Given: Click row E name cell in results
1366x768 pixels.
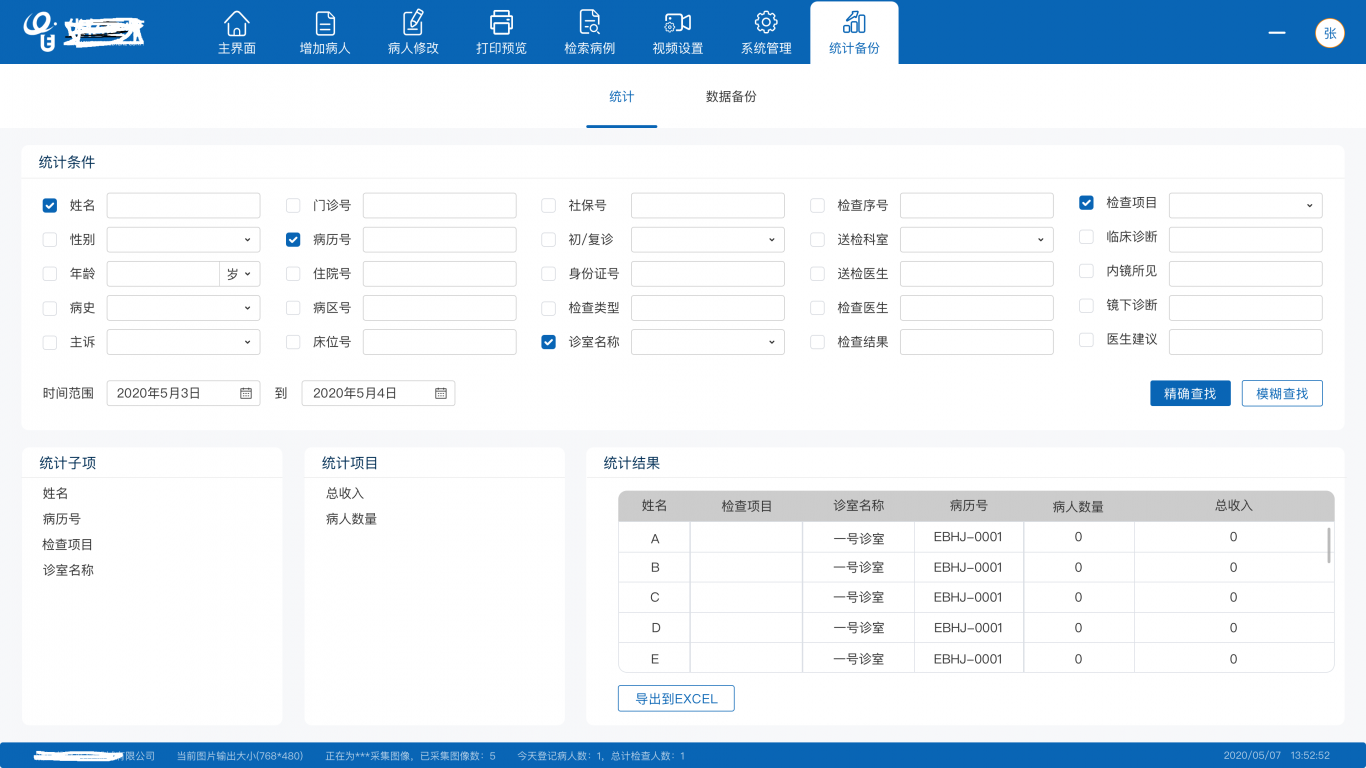Looking at the screenshot, I should coord(655,658).
